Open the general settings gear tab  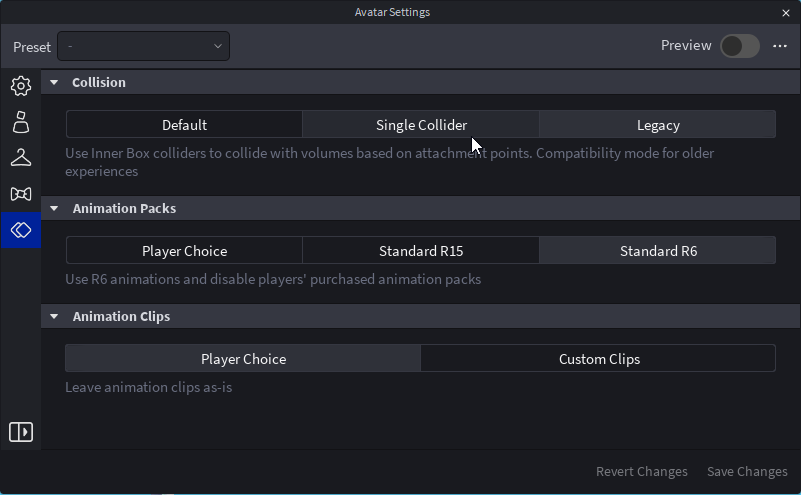point(20,86)
